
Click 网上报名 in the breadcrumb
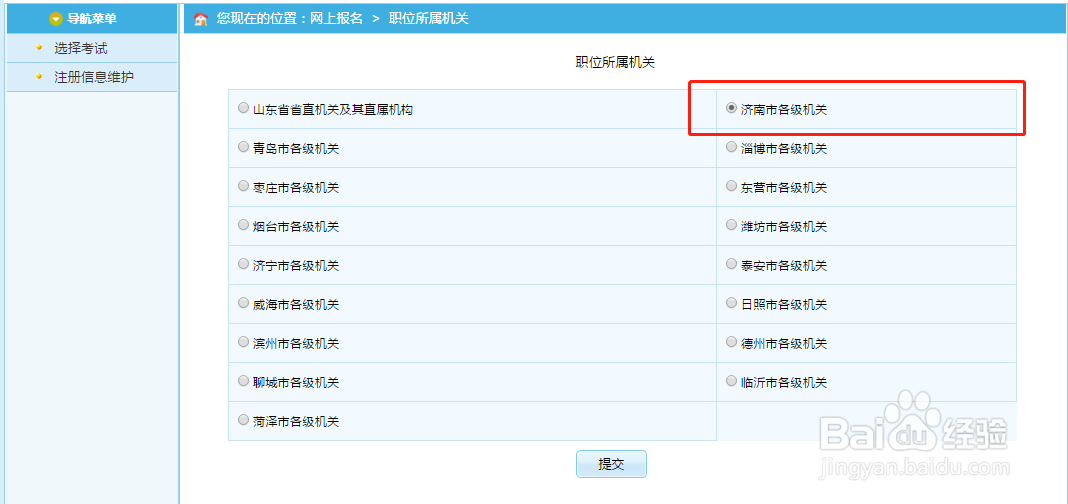(336, 18)
